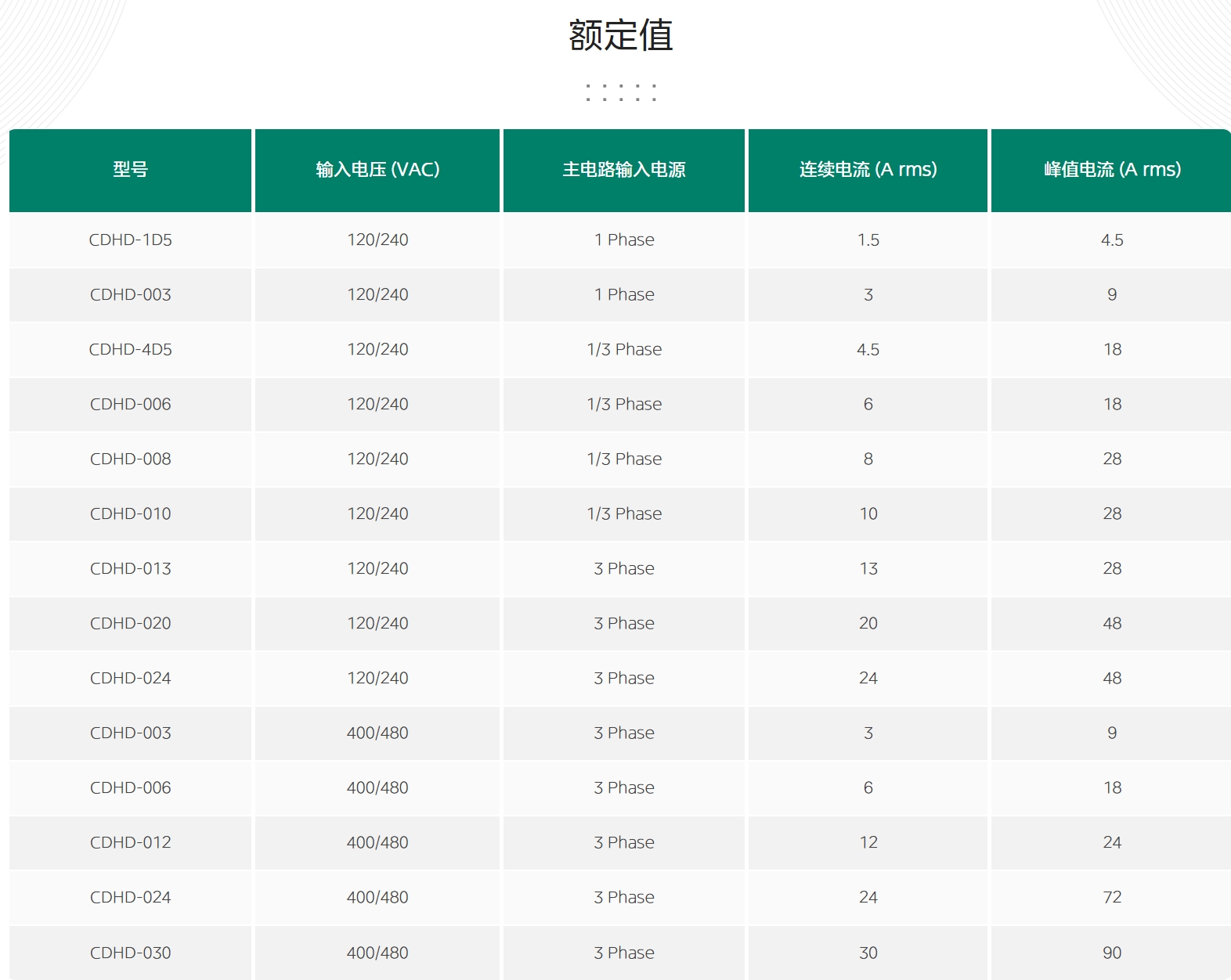
Task: Click the 1 Phase cell in CDHD-1D5 row
Action: pyautogui.click(x=624, y=240)
